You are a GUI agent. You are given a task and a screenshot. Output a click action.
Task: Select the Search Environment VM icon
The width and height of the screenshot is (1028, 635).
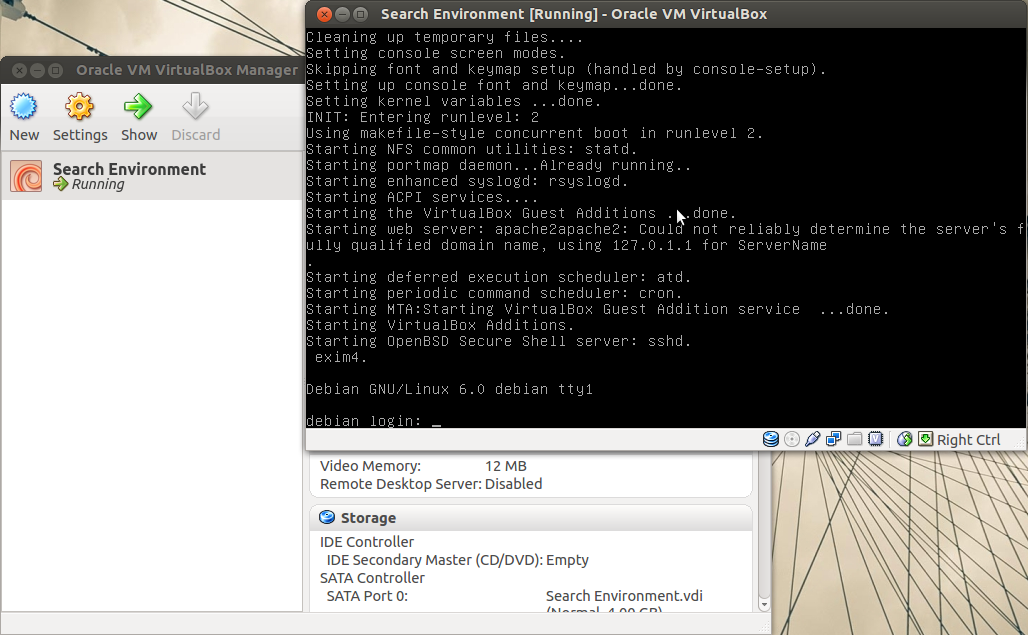tap(26, 176)
